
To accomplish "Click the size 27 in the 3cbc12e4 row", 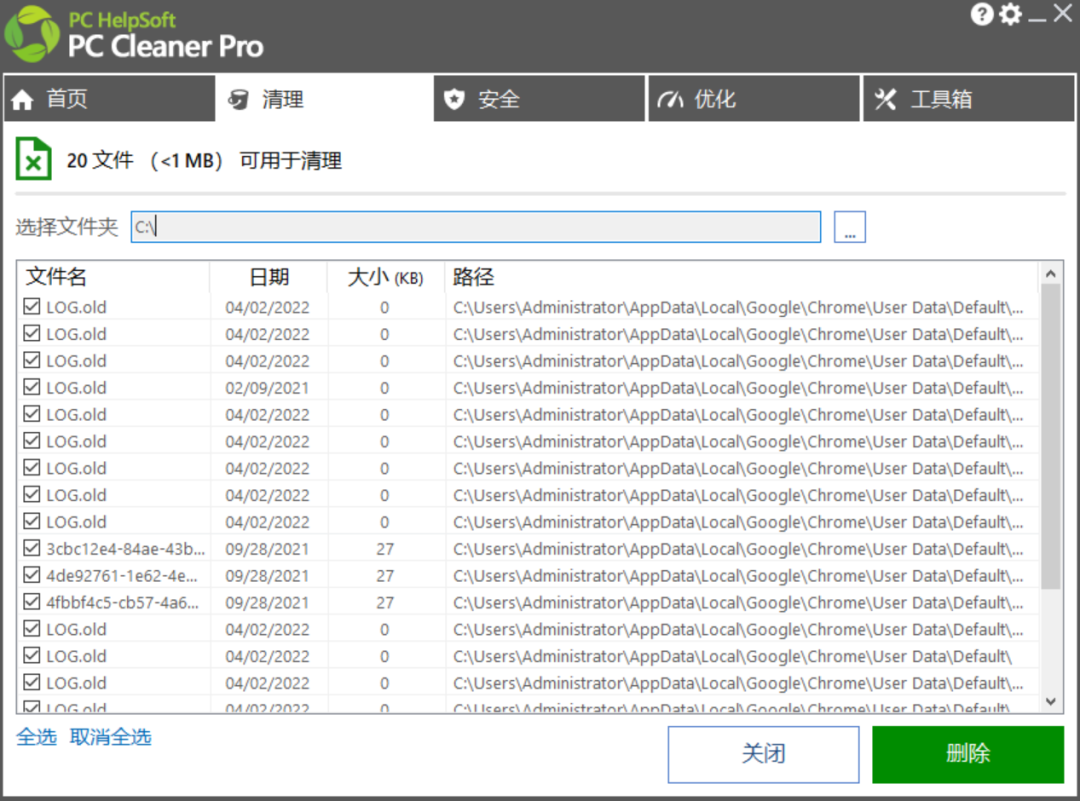I will click(385, 549).
